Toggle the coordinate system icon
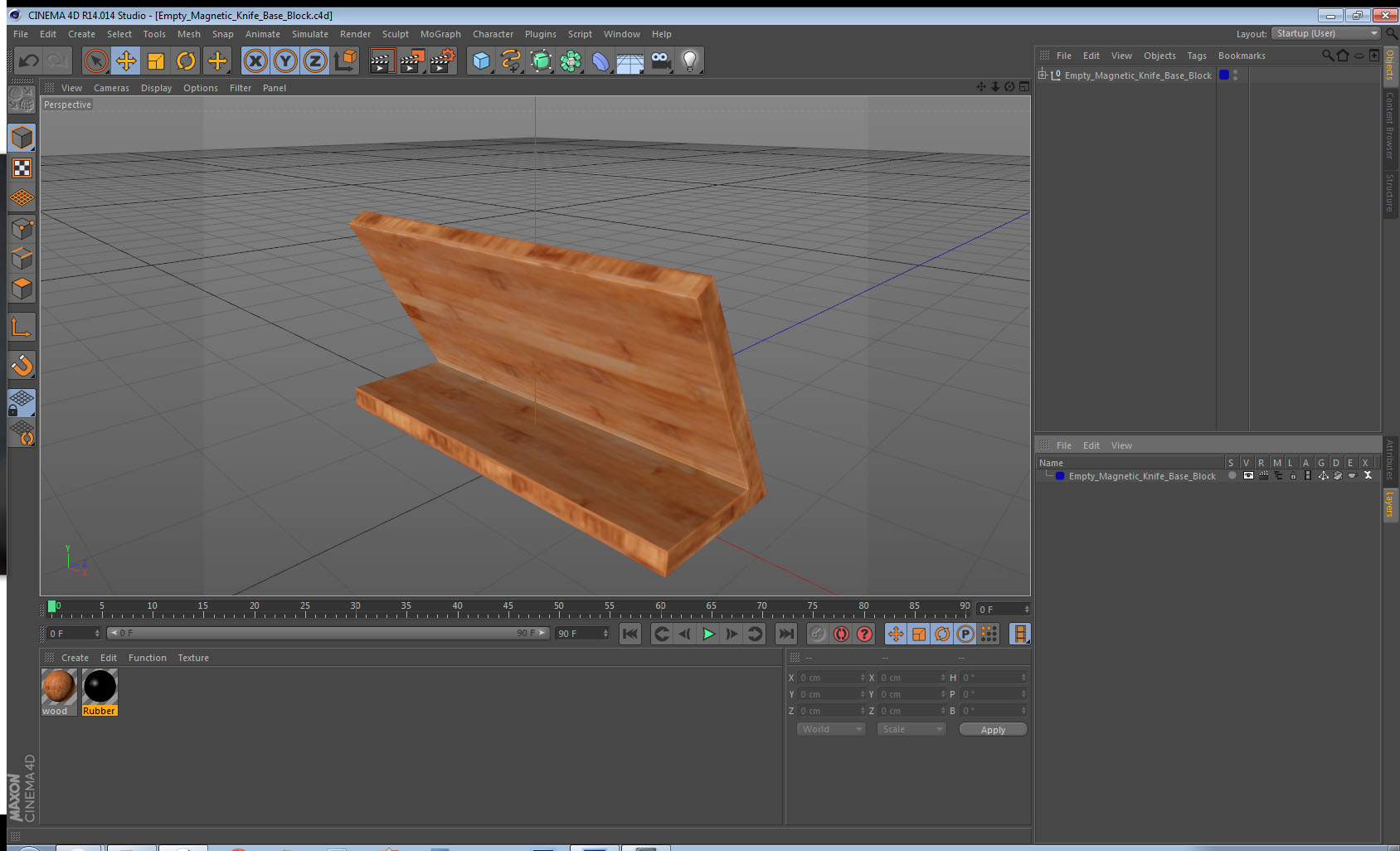The height and width of the screenshot is (851, 1400). pyautogui.click(x=345, y=61)
